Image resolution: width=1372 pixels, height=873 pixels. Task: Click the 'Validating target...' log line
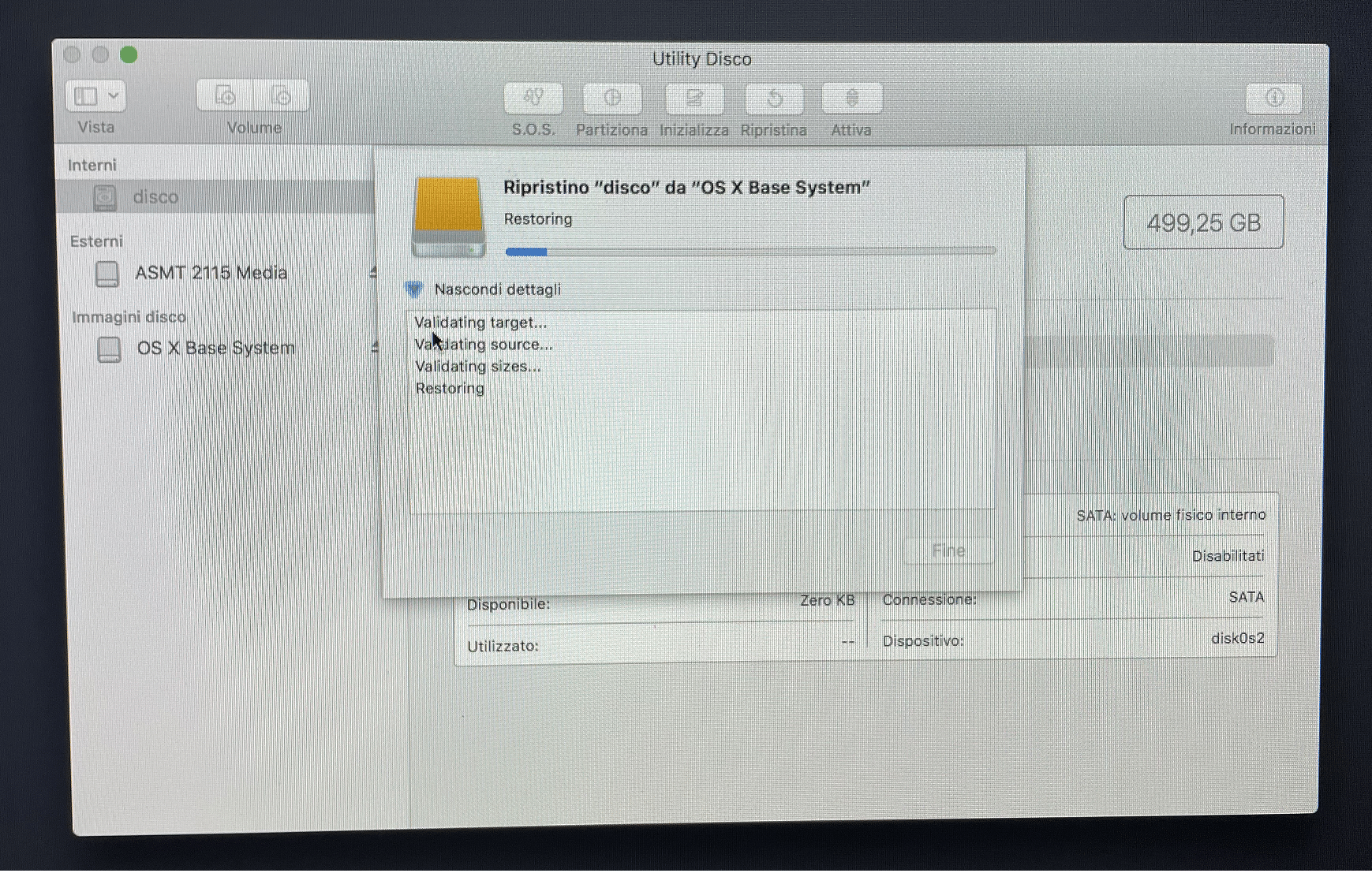[x=480, y=323]
